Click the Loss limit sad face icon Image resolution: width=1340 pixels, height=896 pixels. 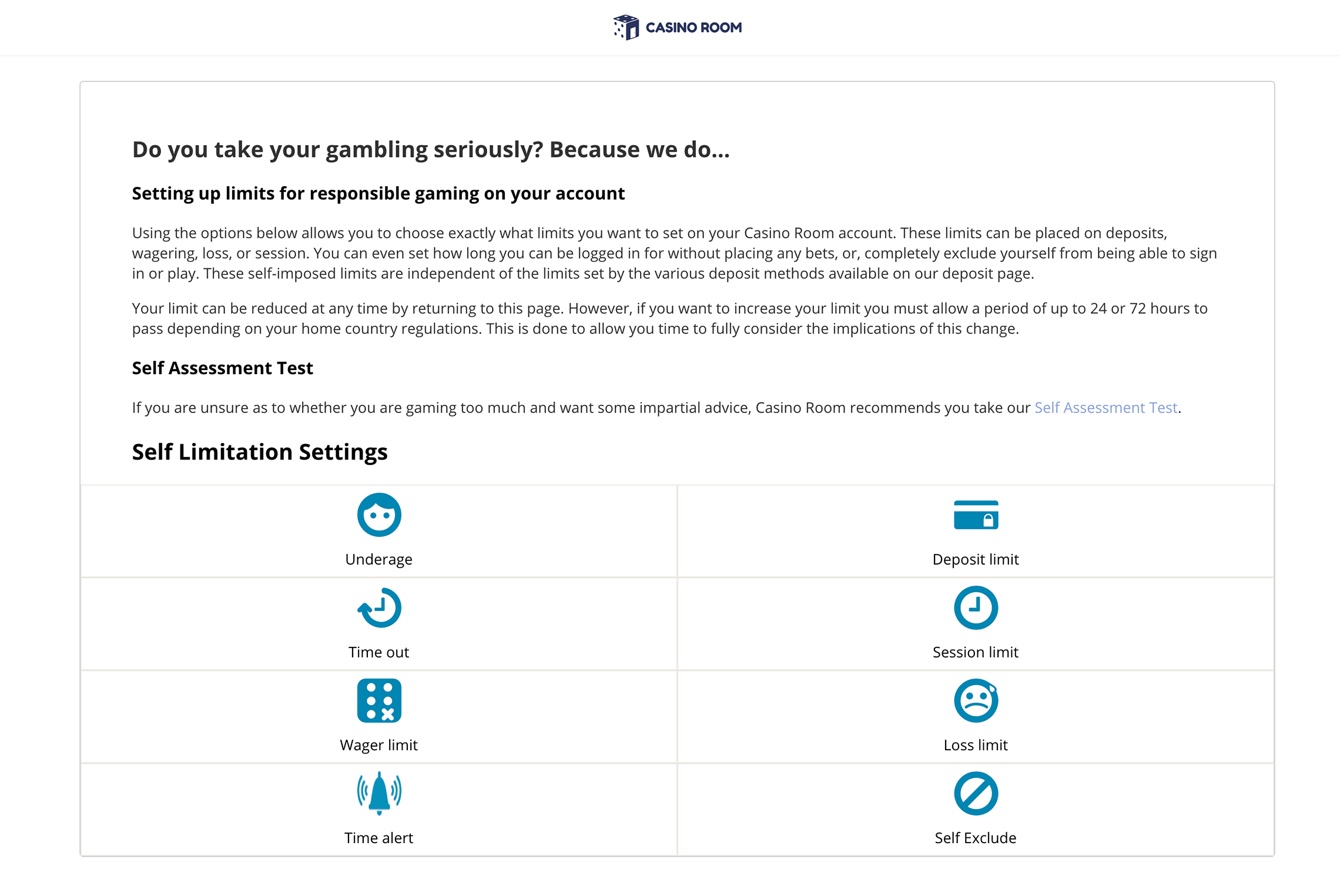click(976, 700)
